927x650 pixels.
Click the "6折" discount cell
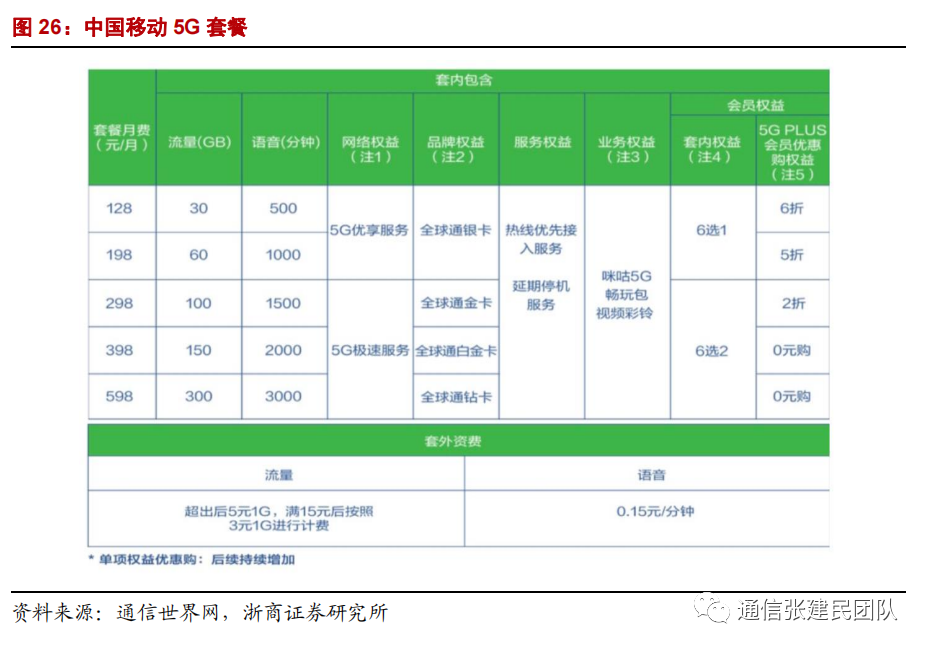pos(792,208)
